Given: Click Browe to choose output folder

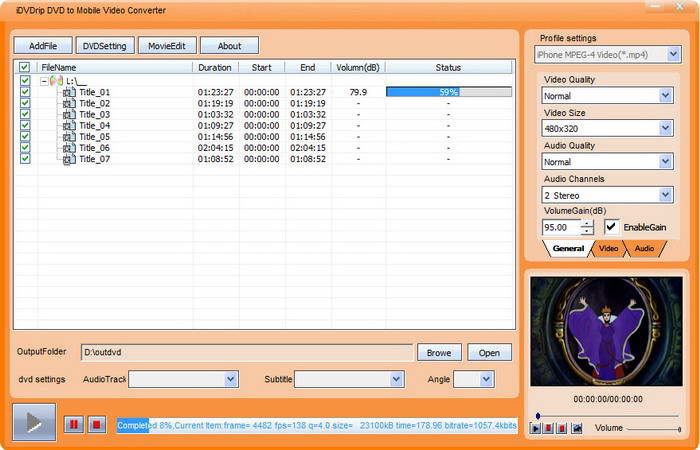Looking at the screenshot, I should (439, 353).
